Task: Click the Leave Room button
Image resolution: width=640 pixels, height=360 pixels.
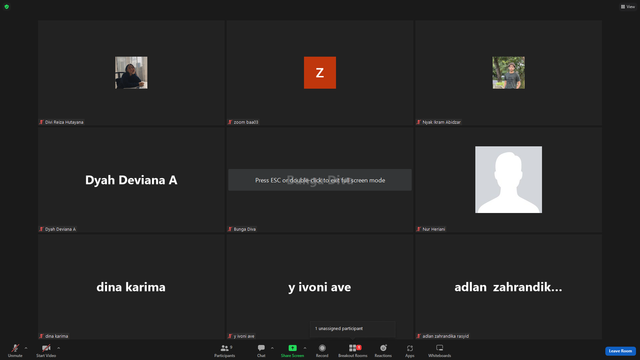Action: coord(620,351)
